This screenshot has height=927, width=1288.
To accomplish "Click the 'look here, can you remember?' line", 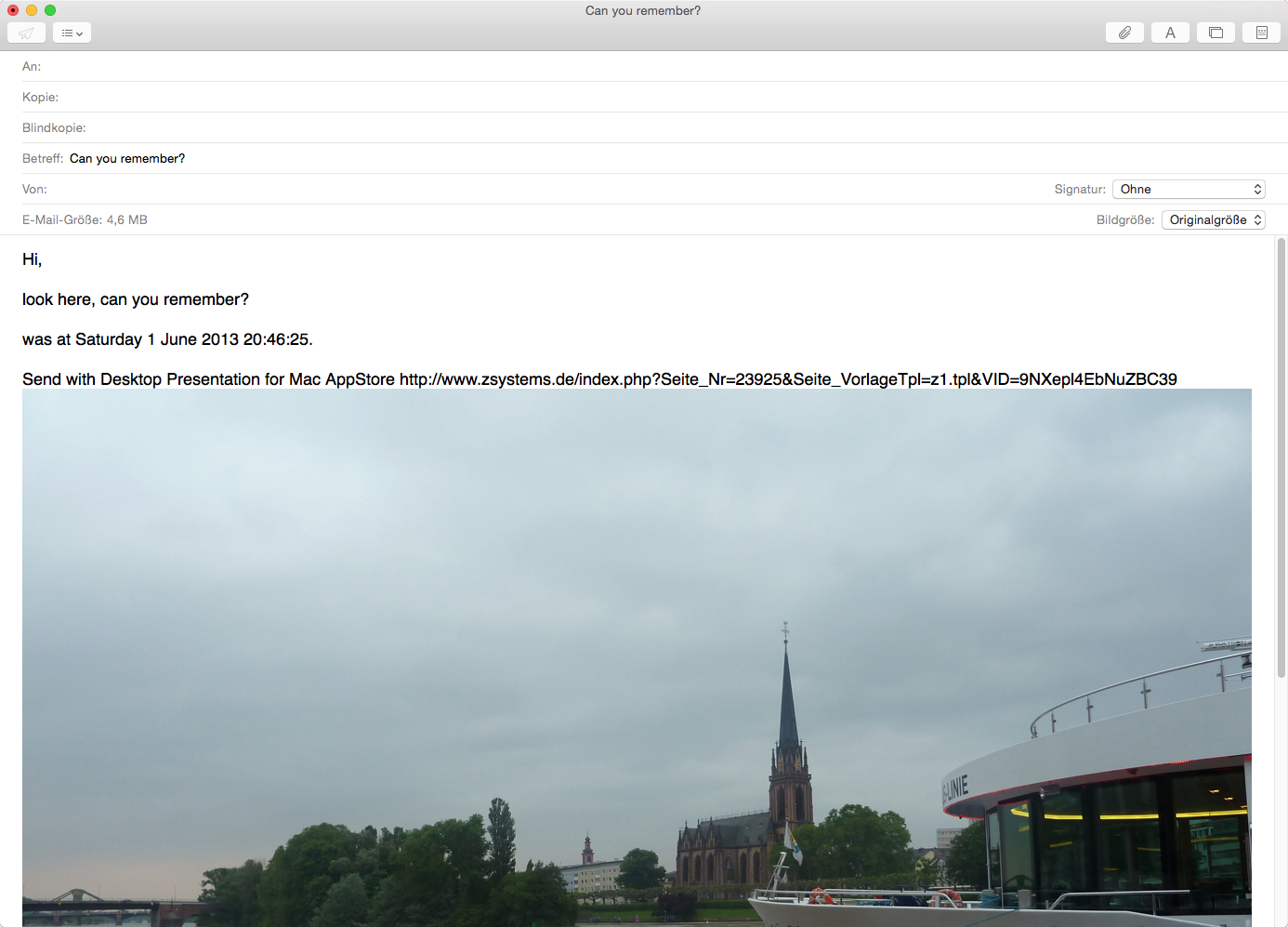I will click(x=136, y=299).
